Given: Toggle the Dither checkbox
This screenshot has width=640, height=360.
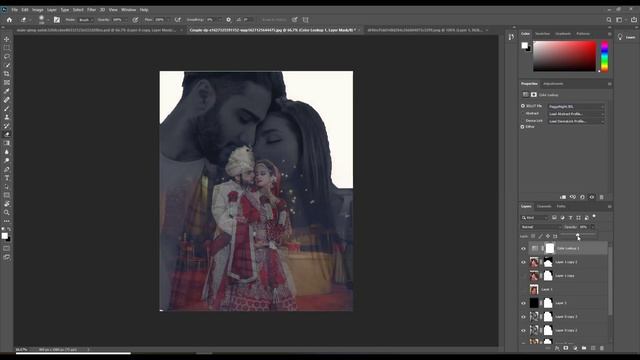Looking at the screenshot, I should [x=522, y=127].
